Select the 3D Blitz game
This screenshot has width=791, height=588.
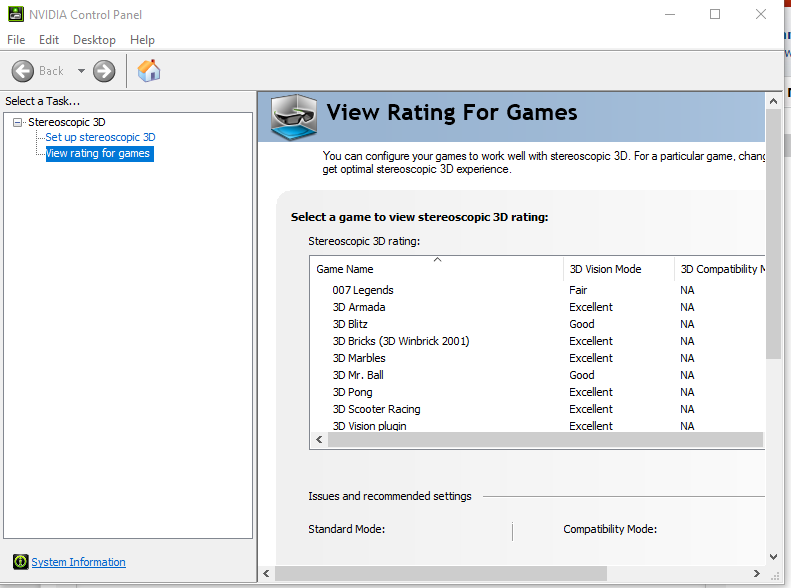(350, 324)
